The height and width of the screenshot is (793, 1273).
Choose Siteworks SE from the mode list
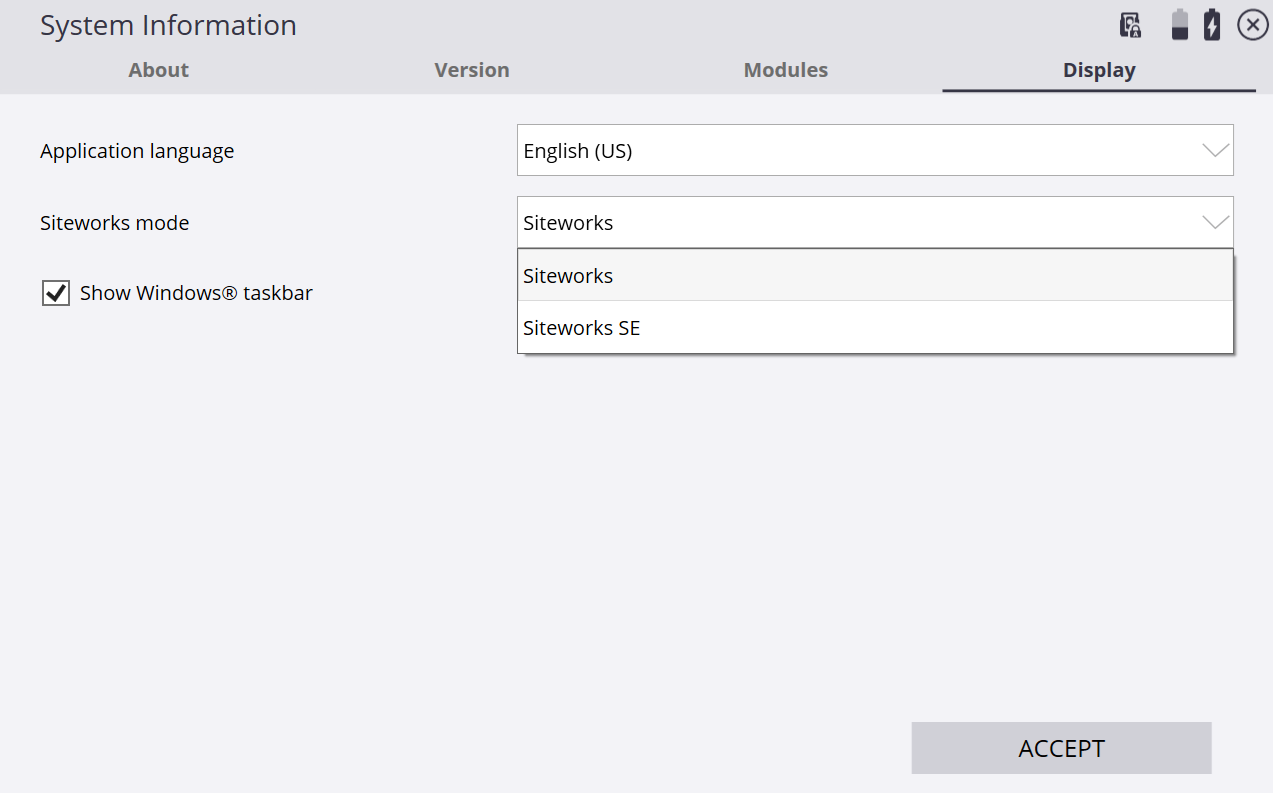875,327
